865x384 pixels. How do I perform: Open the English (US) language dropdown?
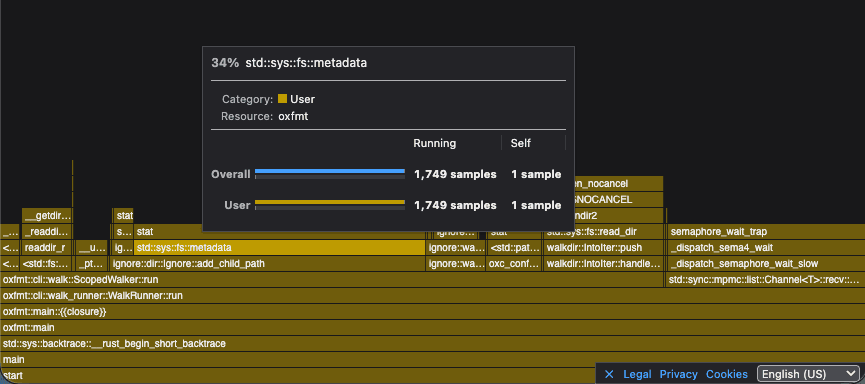pos(808,374)
